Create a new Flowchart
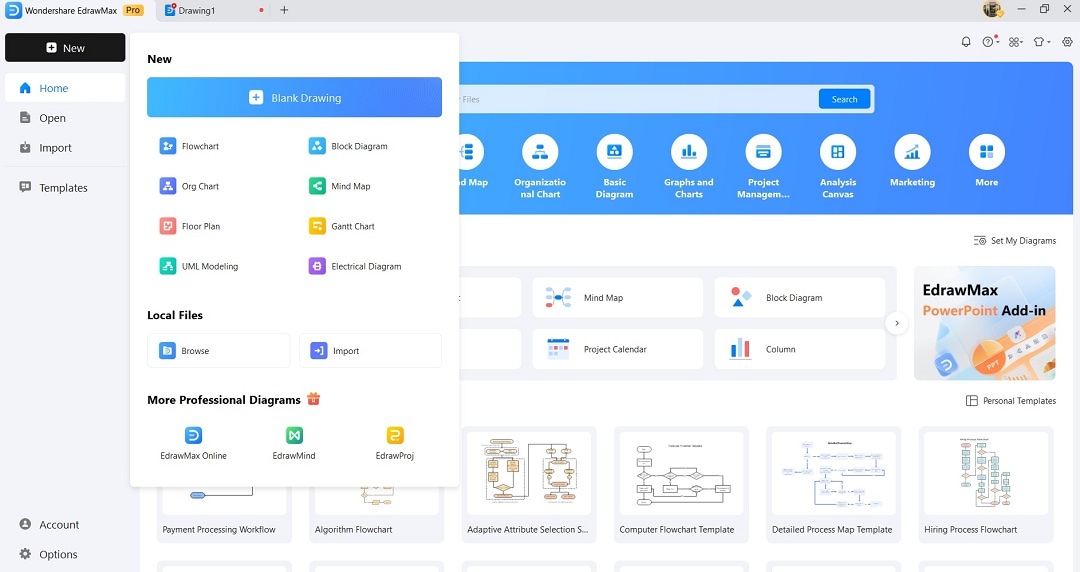Screen dimensions: 1080x572 (x=189, y=146)
